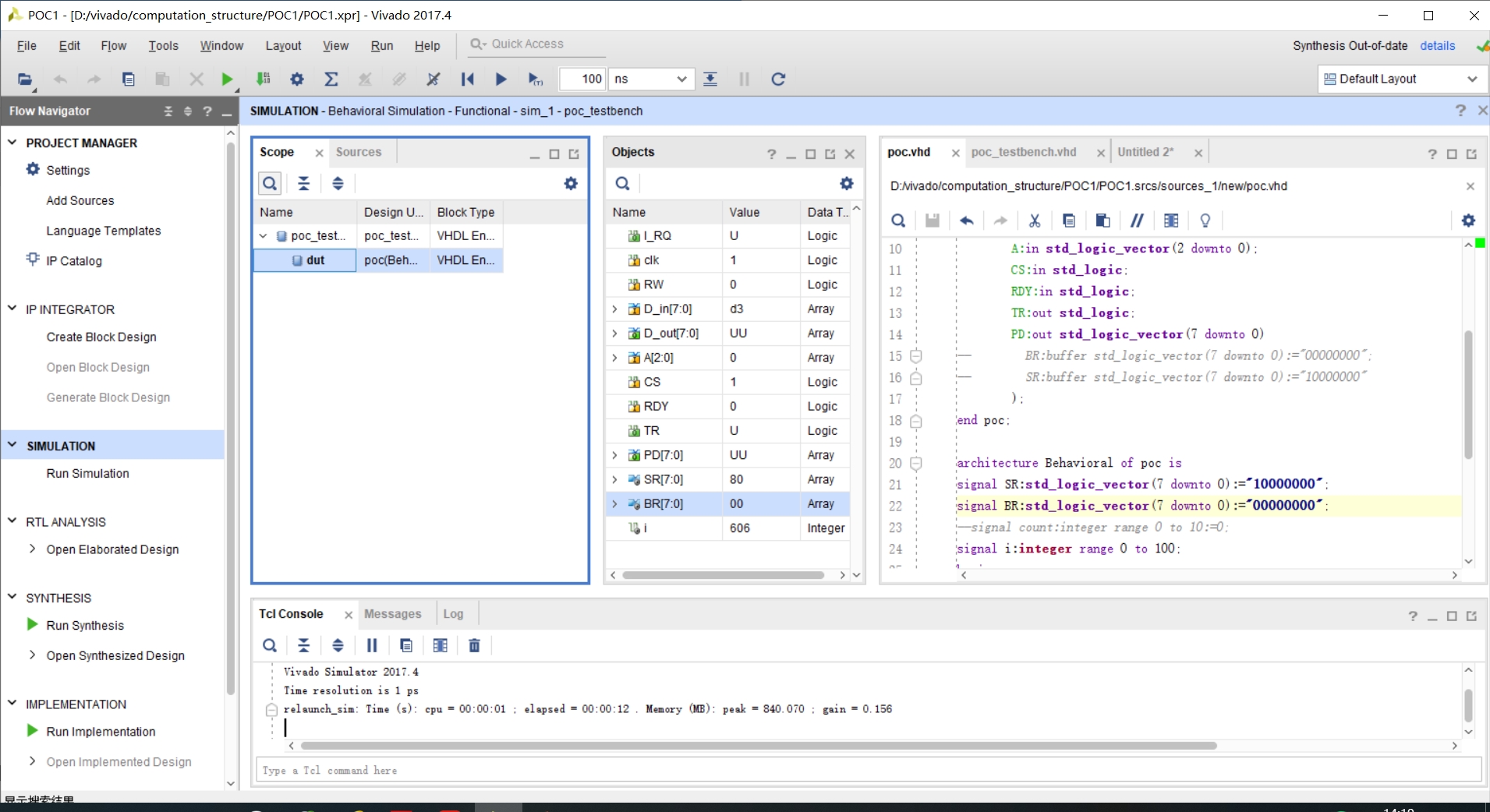Open the Window menu
The width and height of the screenshot is (1490, 812).
coord(221,46)
